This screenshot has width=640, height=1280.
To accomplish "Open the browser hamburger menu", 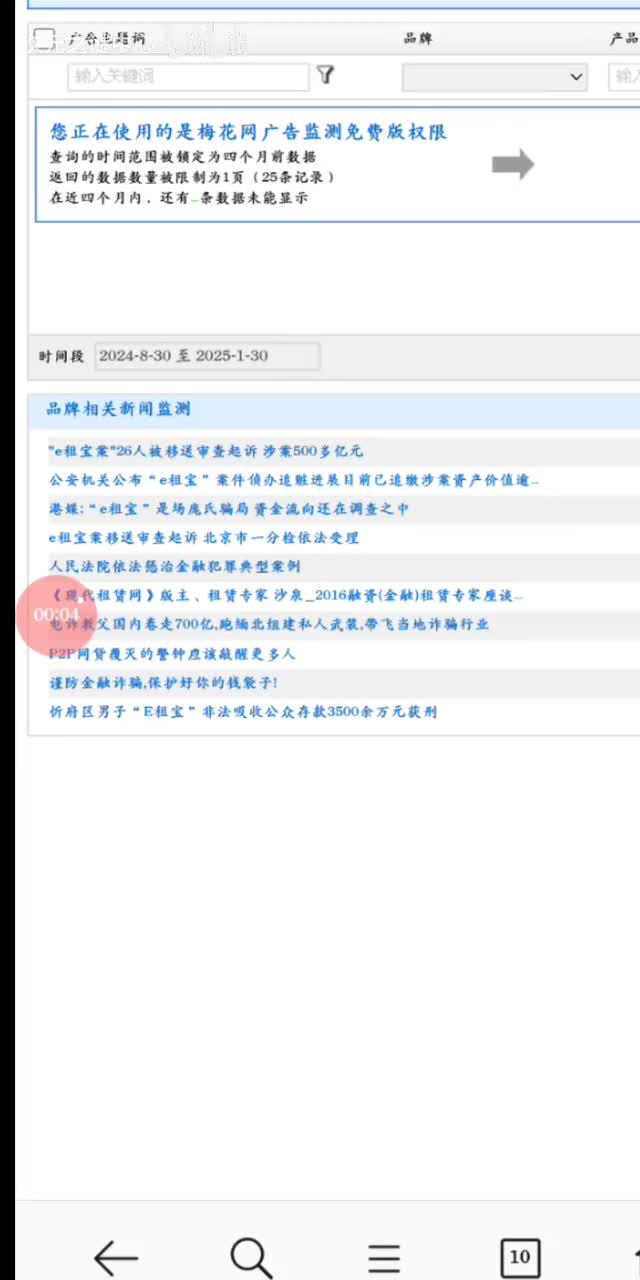I will (384, 1258).
